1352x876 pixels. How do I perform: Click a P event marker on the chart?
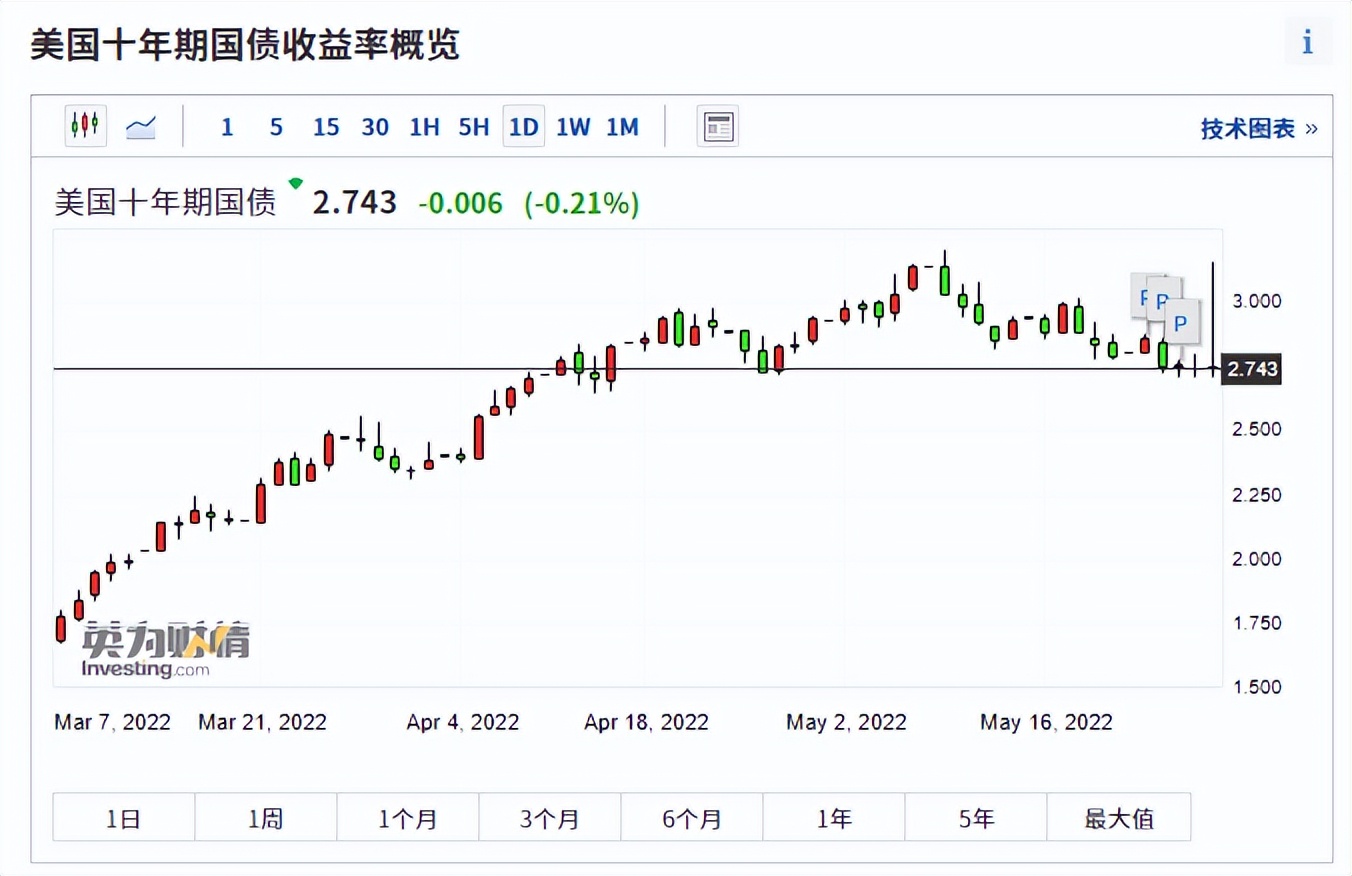[1181, 322]
